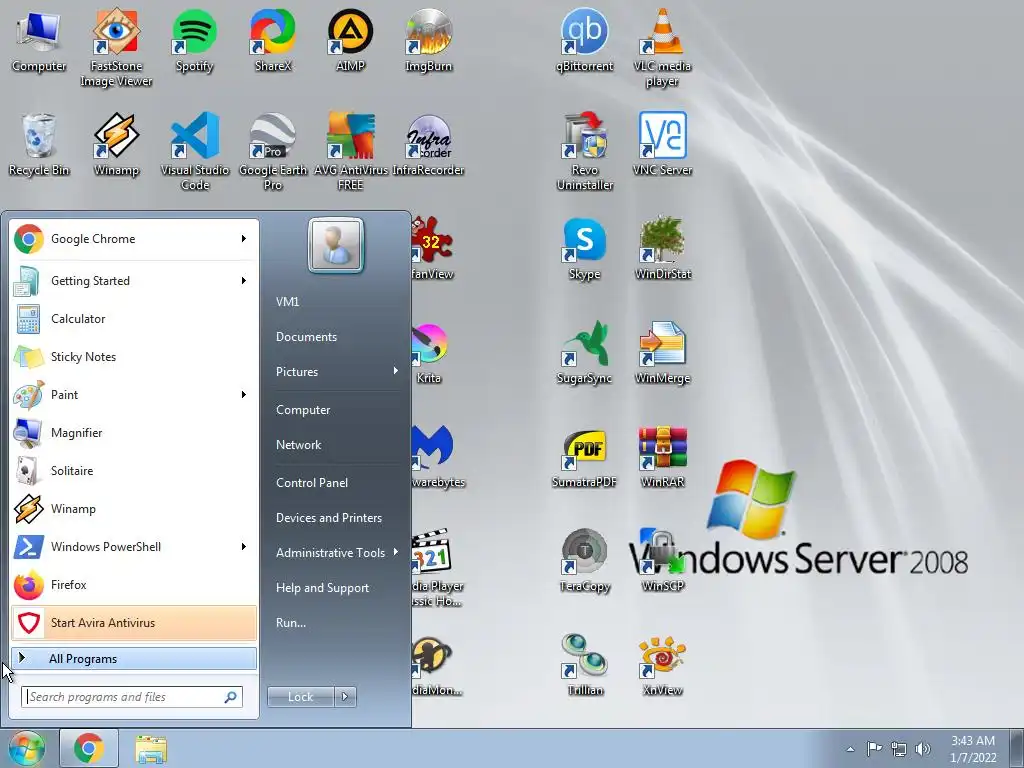The image size is (1024, 768).
Task: Click the Start orb button
Action: click(x=26, y=748)
